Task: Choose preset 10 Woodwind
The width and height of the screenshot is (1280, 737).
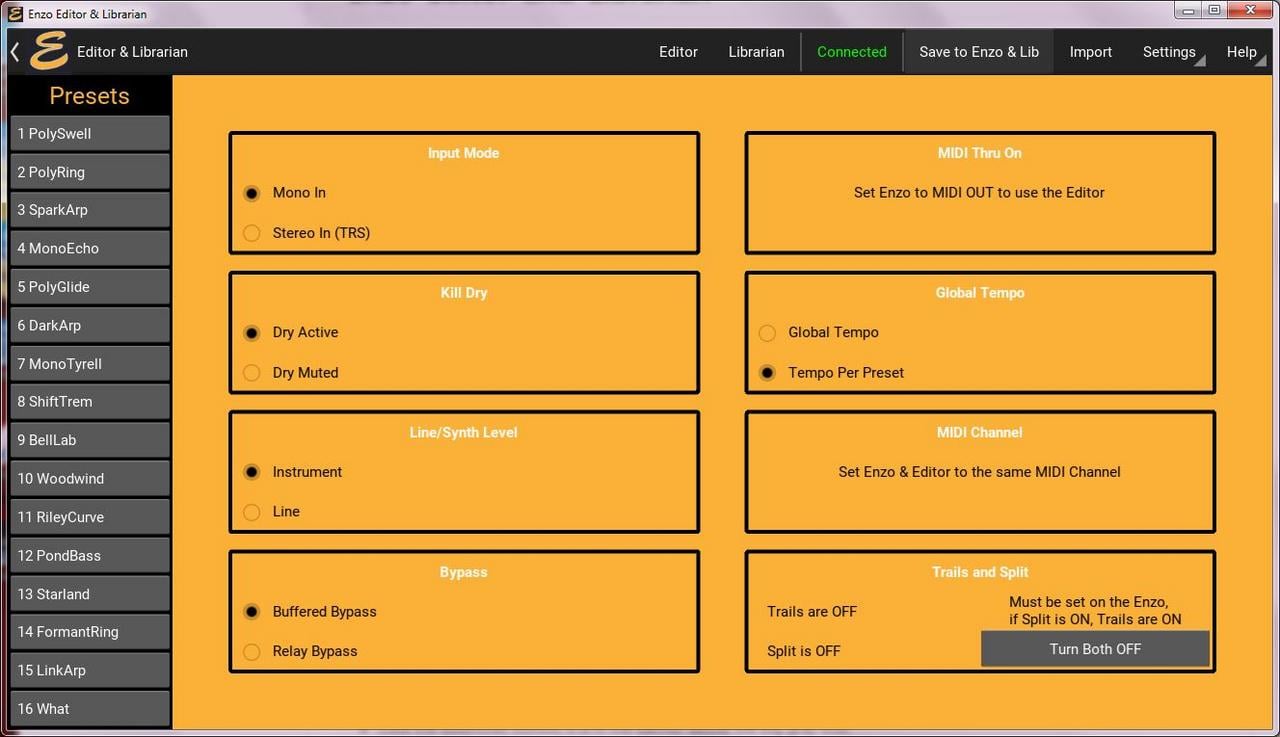Action: point(90,479)
